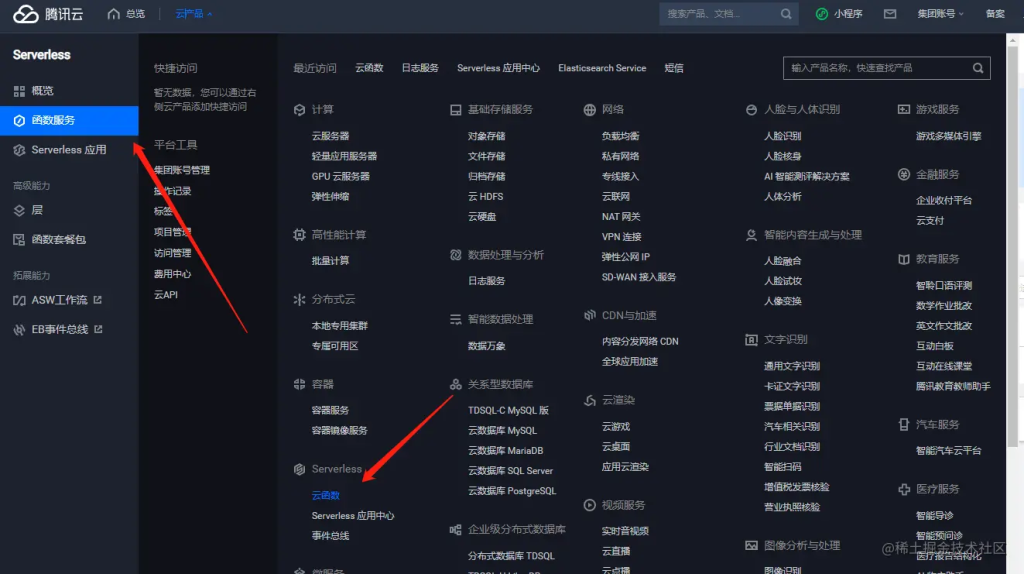Click the 智能数据处理 category icon
Viewport: 1024px width, 574px height.
point(455,319)
